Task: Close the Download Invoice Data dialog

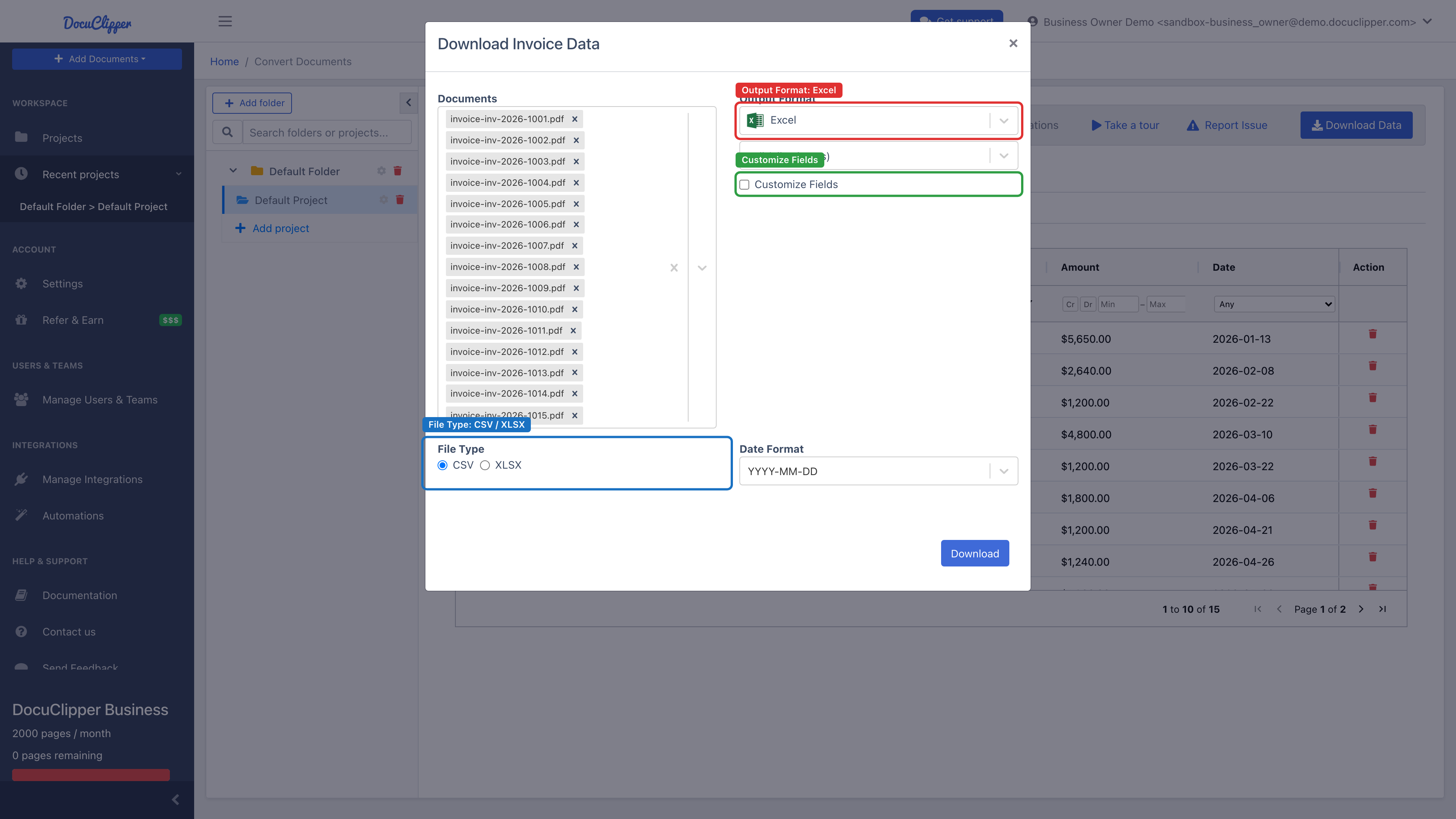Action: (x=1013, y=44)
